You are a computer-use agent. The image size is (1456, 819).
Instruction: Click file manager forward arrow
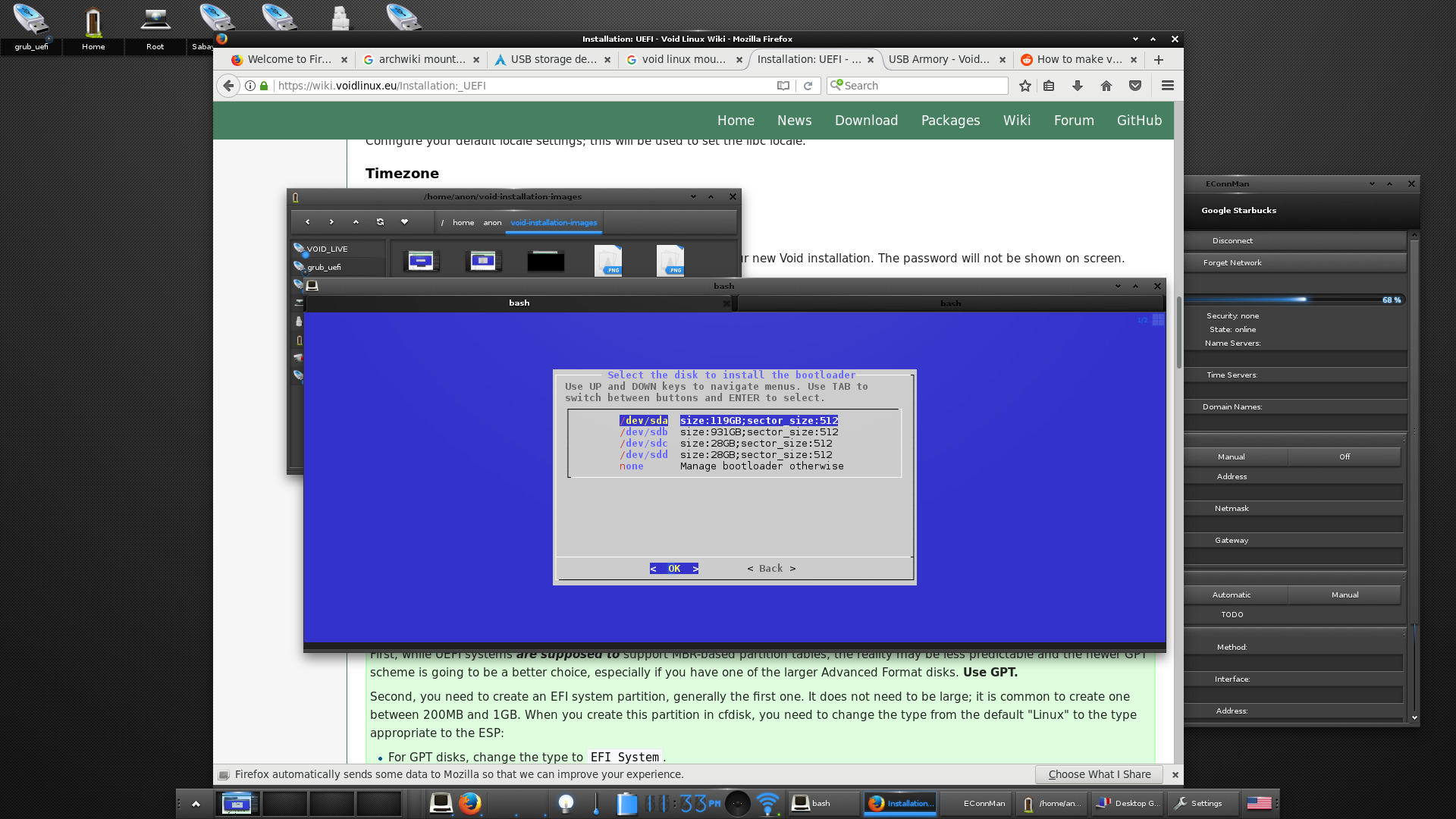pyautogui.click(x=331, y=222)
